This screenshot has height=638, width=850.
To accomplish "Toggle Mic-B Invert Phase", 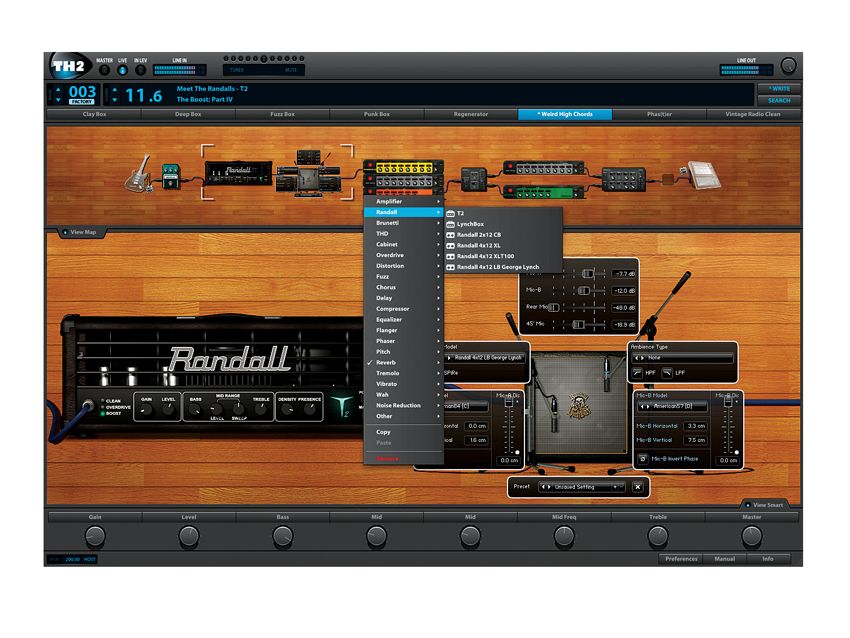I will tap(642, 459).
